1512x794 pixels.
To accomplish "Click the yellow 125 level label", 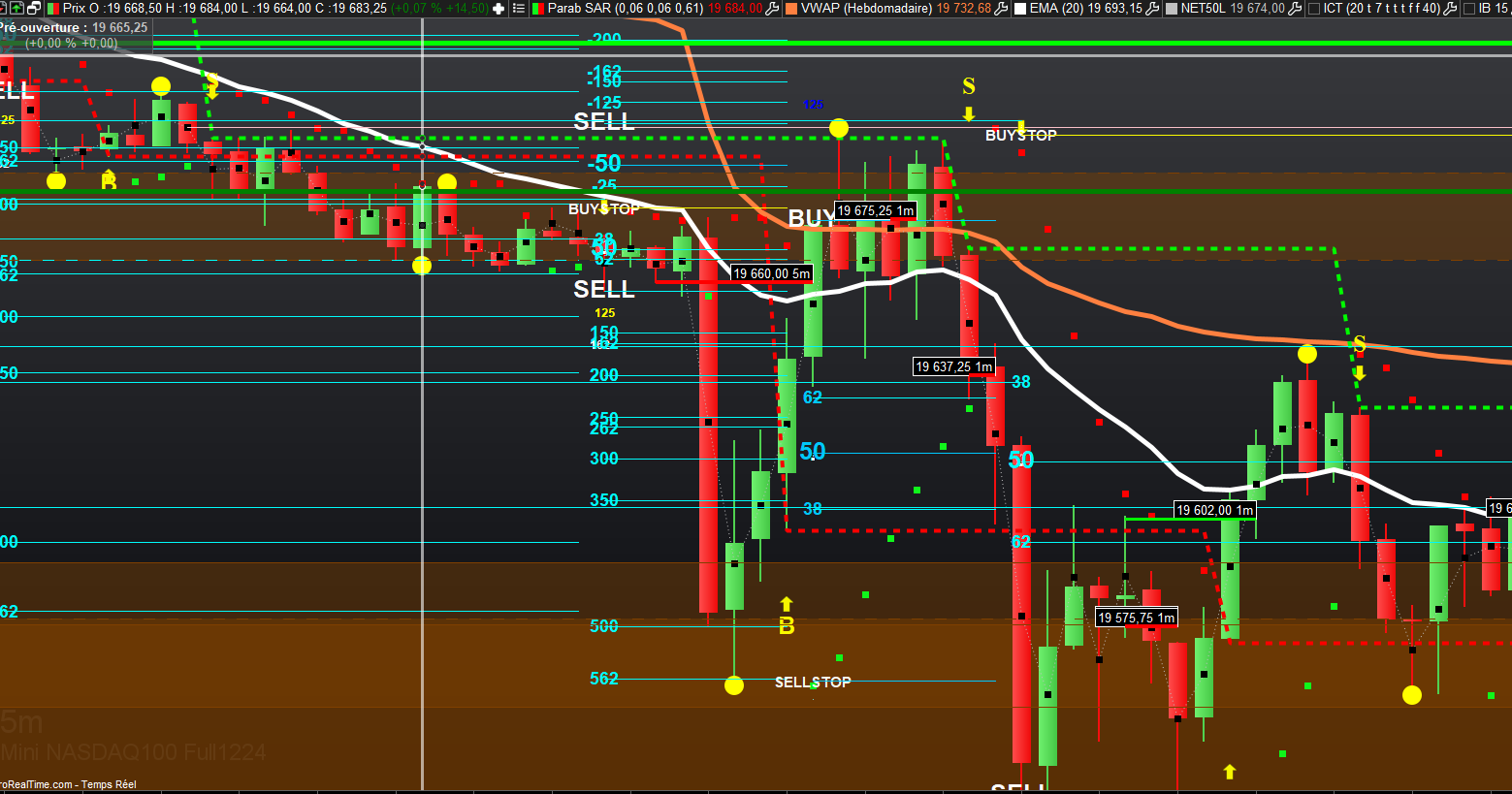I will tap(605, 313).
